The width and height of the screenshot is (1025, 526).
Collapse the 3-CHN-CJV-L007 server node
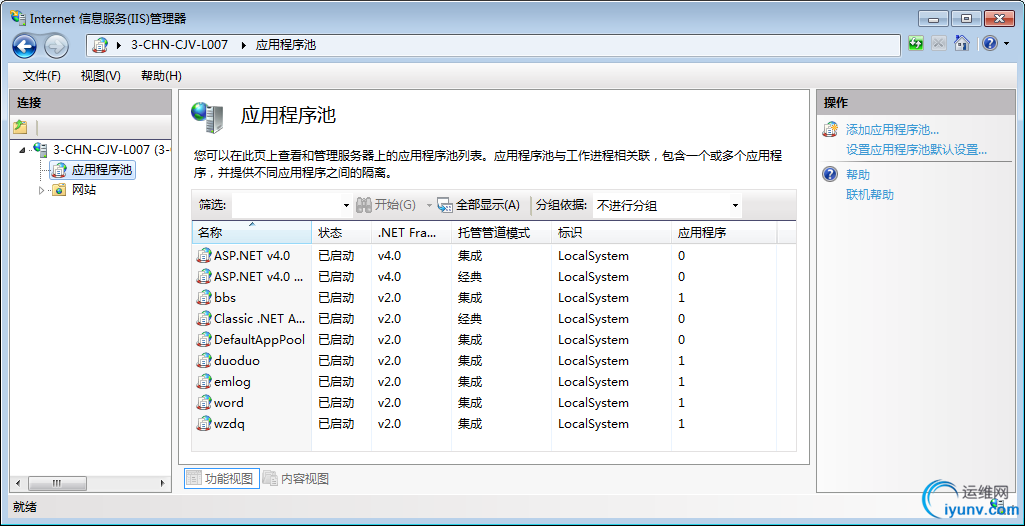[22, 150]
